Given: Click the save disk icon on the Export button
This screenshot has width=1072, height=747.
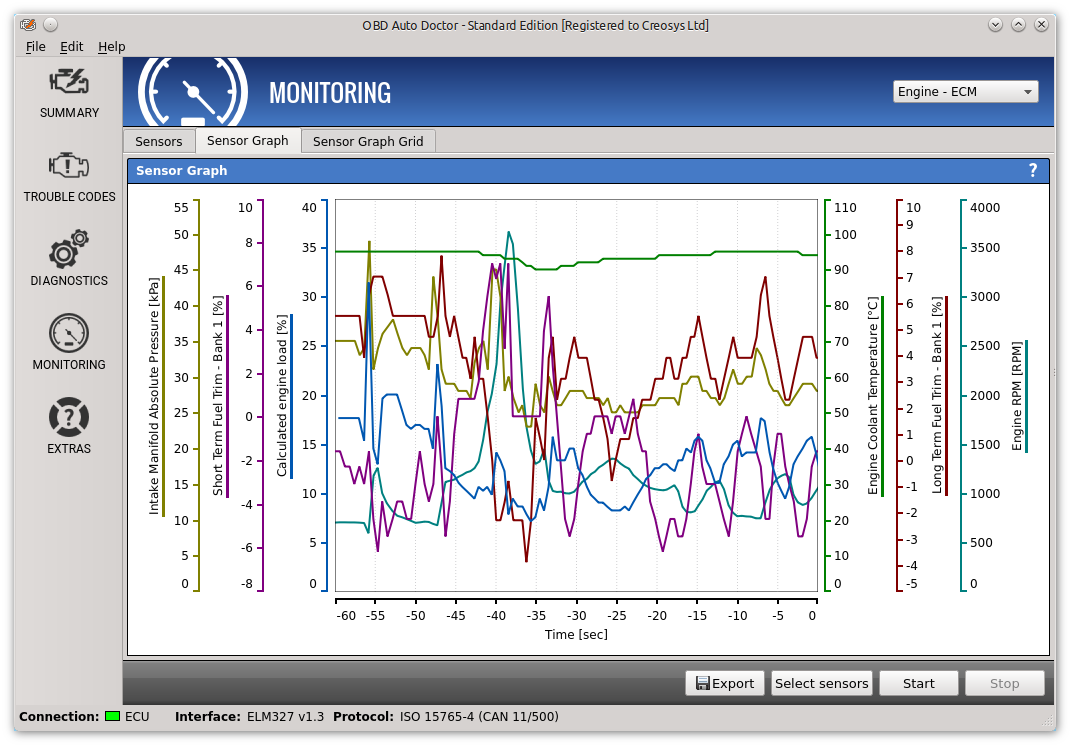Looking at the screenshot, I should 702,683.
